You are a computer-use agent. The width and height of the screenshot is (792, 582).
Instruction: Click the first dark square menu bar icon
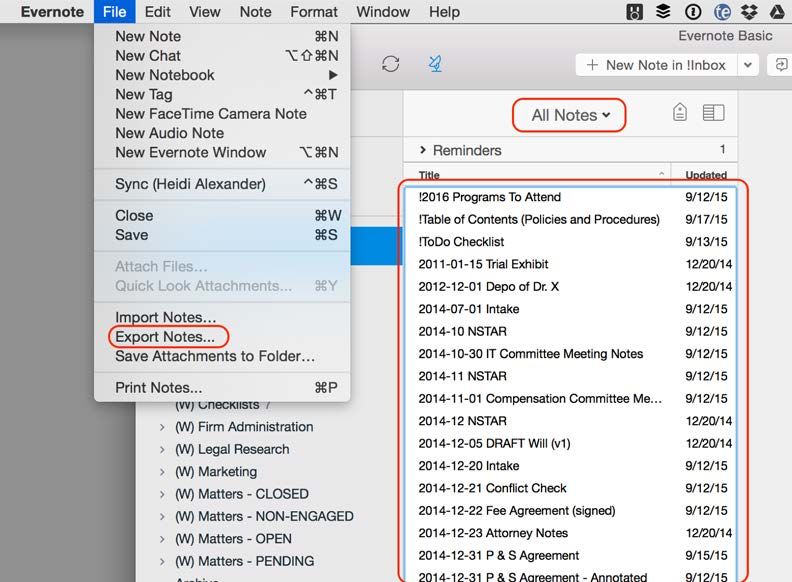[x=634, y=12]
